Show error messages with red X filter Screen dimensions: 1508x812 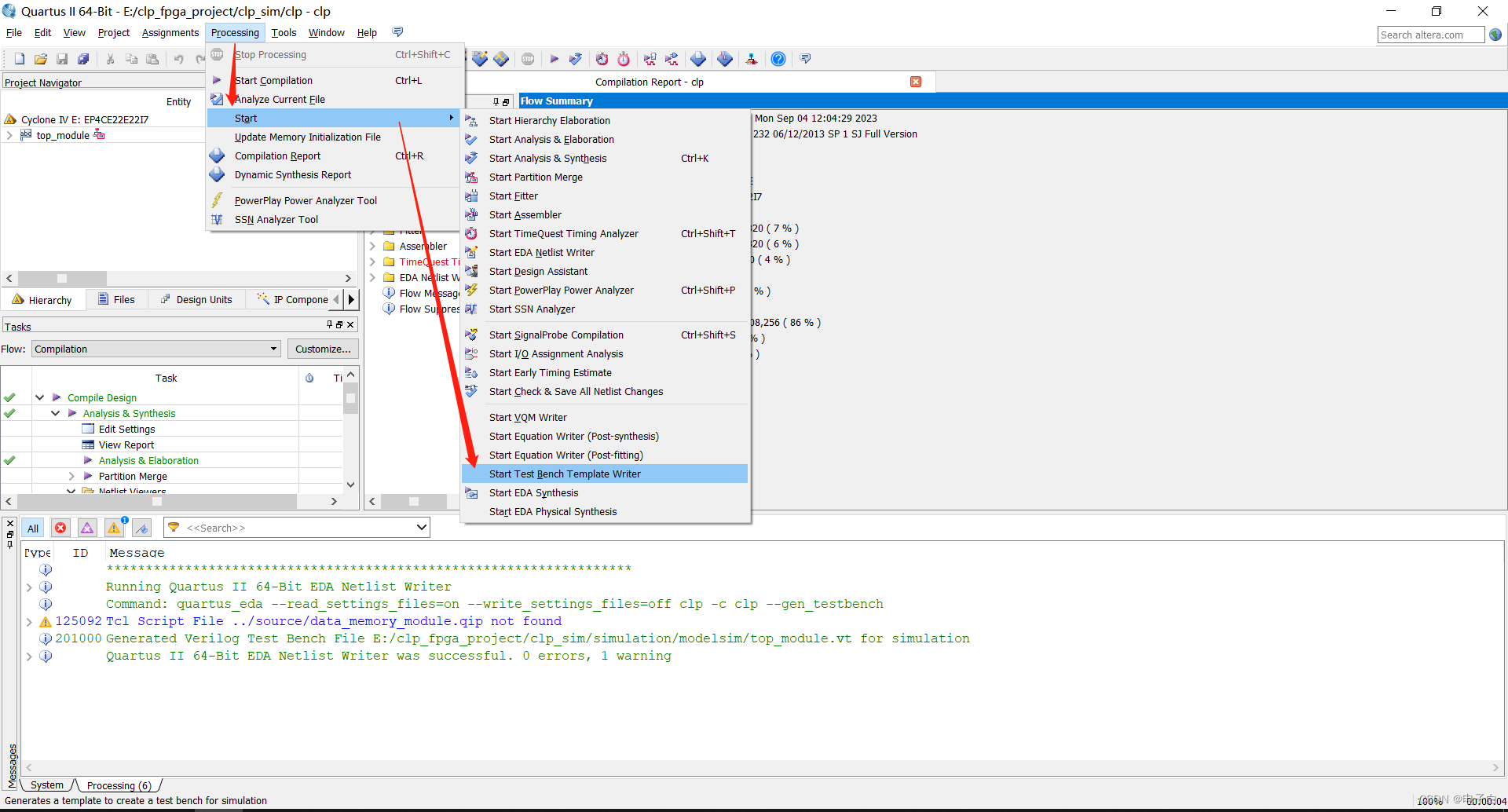[60, 528]
